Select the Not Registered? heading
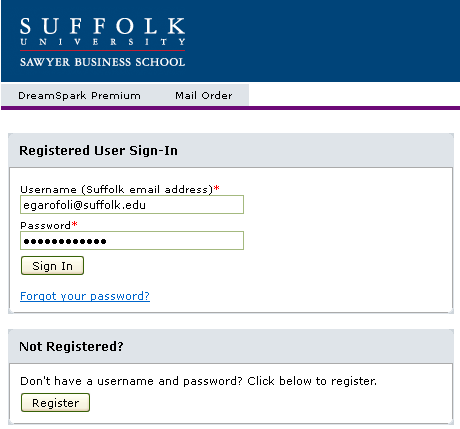 71,347
